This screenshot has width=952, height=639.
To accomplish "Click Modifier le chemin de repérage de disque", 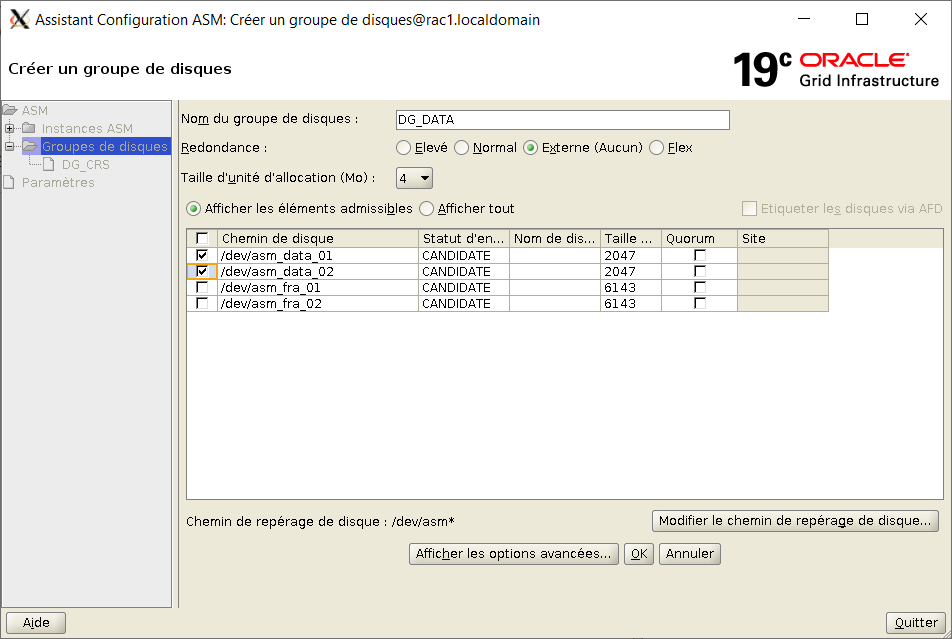I will tap(795, 521).
